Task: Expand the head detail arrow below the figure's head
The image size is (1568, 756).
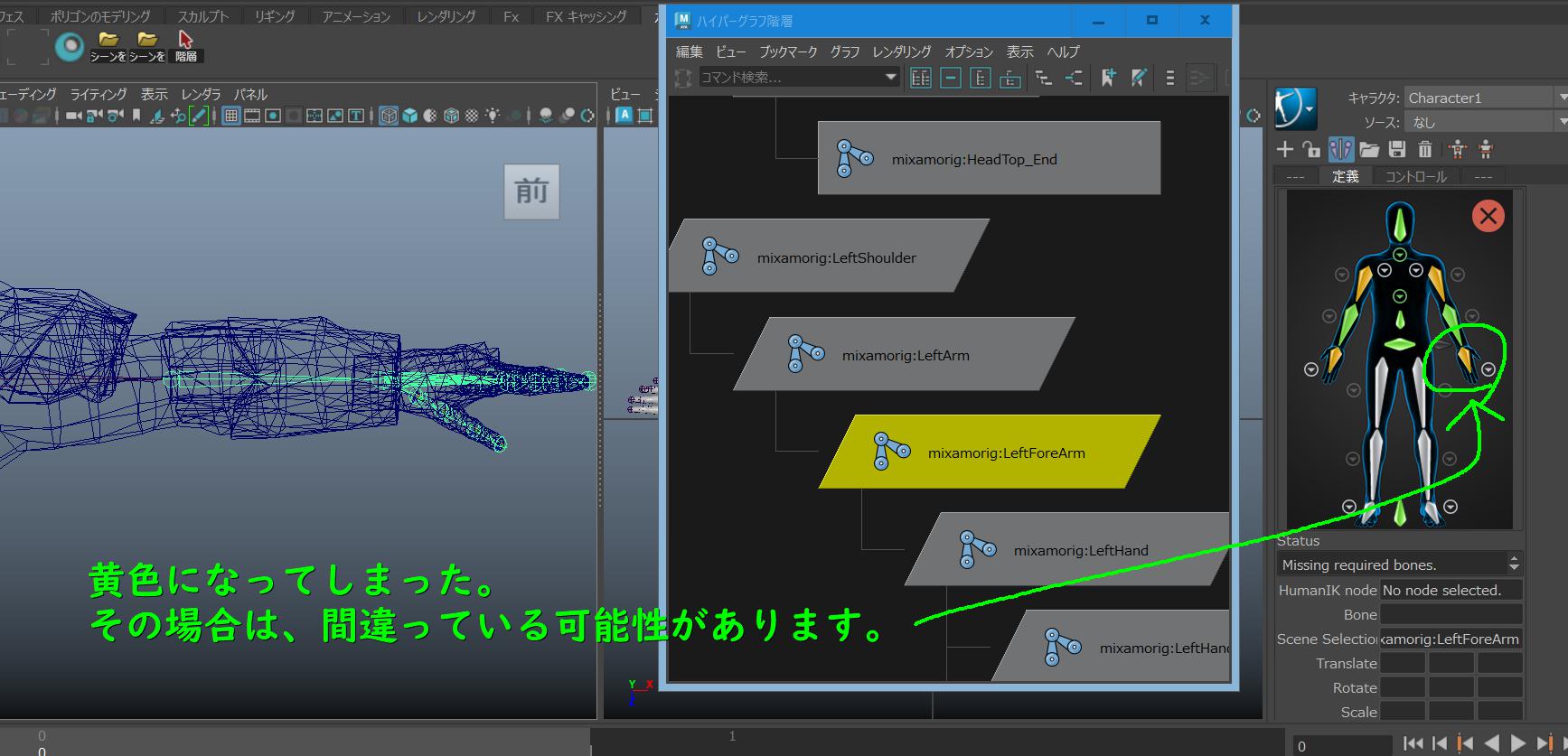Action: click(x=1399, y=256)
